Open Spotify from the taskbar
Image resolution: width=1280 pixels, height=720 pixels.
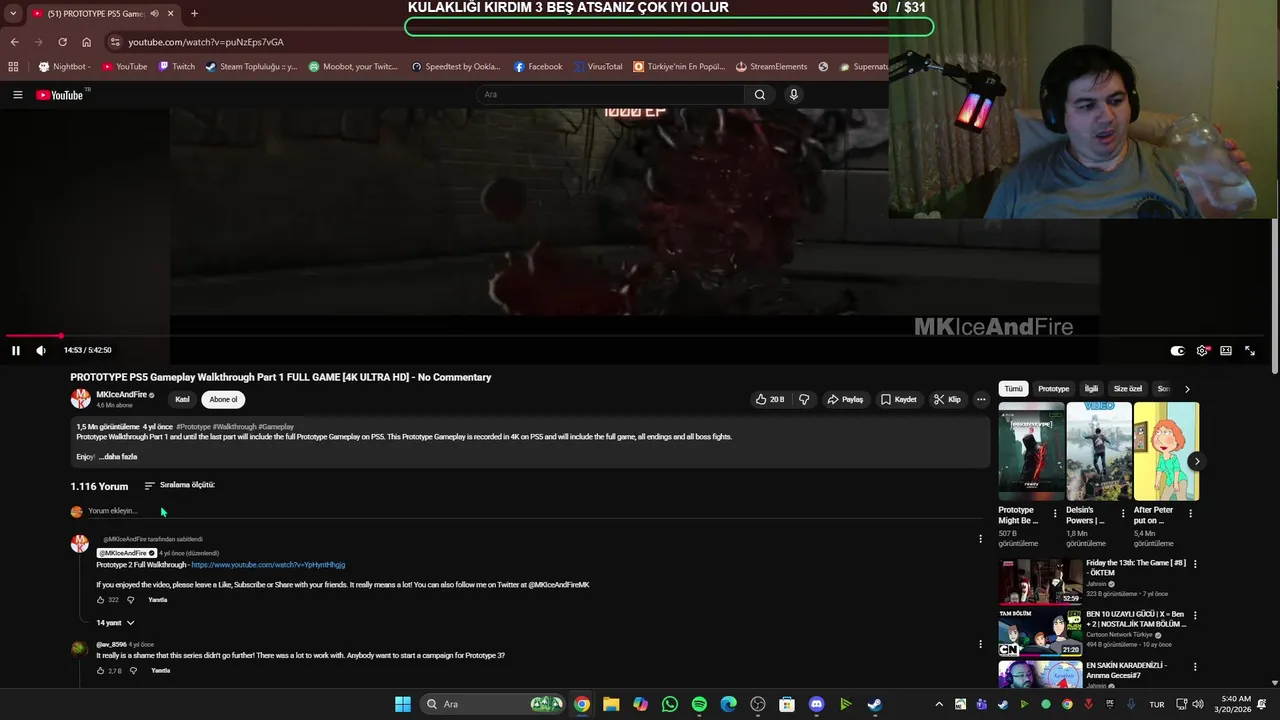(x=699, y=704)
